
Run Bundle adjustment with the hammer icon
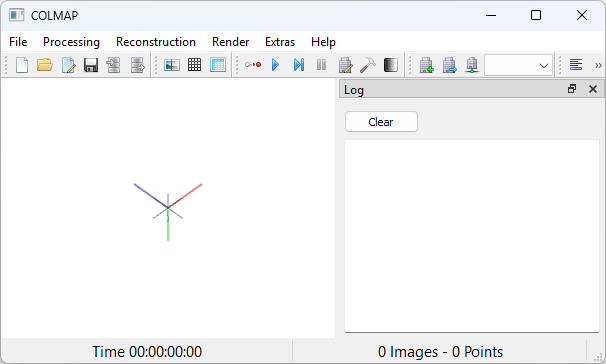(x=368, y=65)
